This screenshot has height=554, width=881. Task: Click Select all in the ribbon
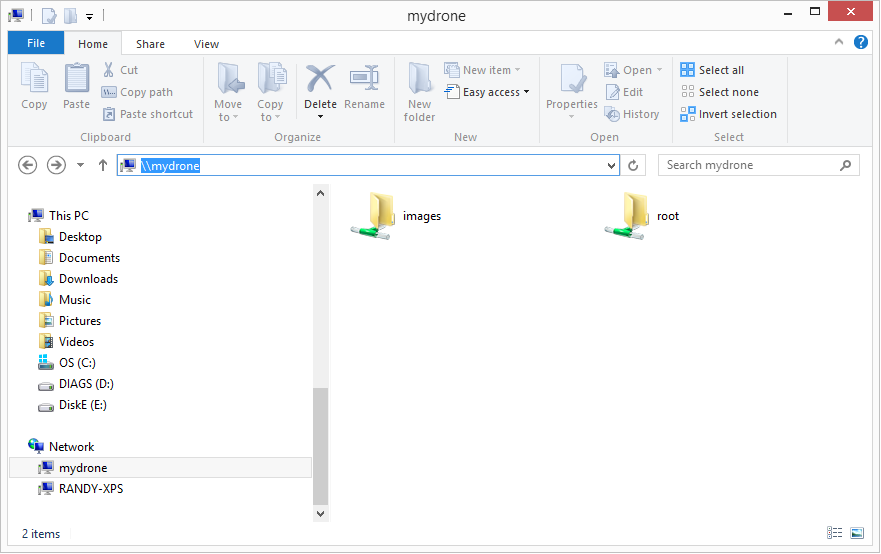(712, 70)
